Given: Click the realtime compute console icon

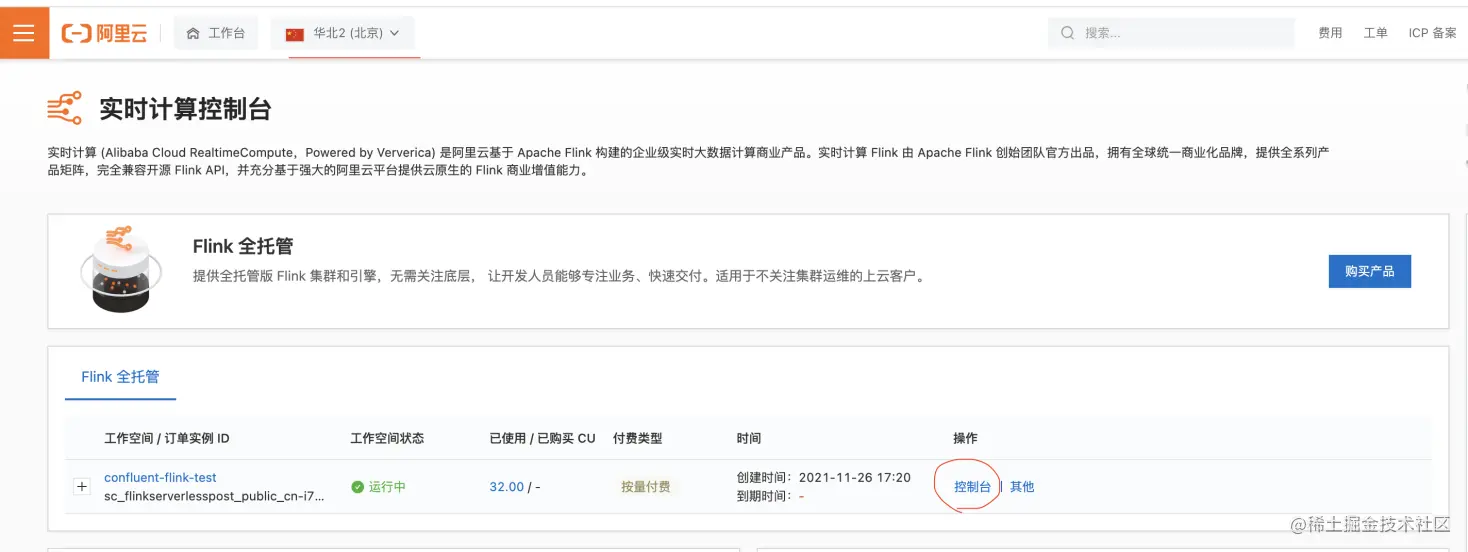Looking at the screenshot, I should pyautogui.click(x=65, y=108).
